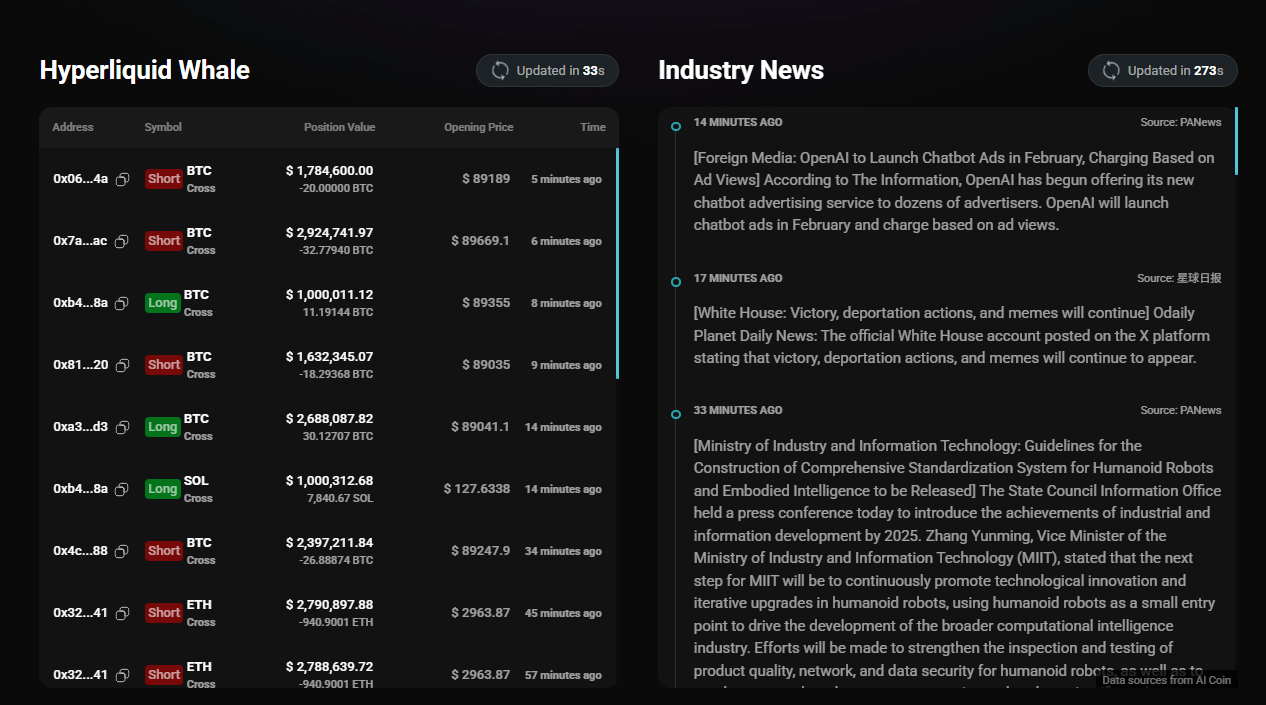This screenshot has height=705, width=1266.
Task: Click the Symbol column header
Action: (163, 127)
